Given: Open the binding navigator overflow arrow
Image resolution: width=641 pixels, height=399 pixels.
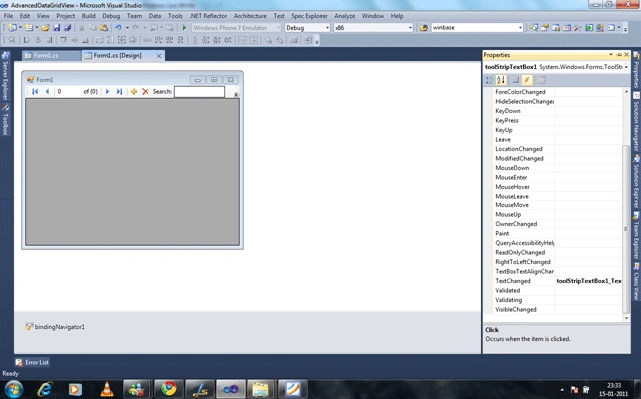Looking at the screenshot, I should [x=236, y=94].
